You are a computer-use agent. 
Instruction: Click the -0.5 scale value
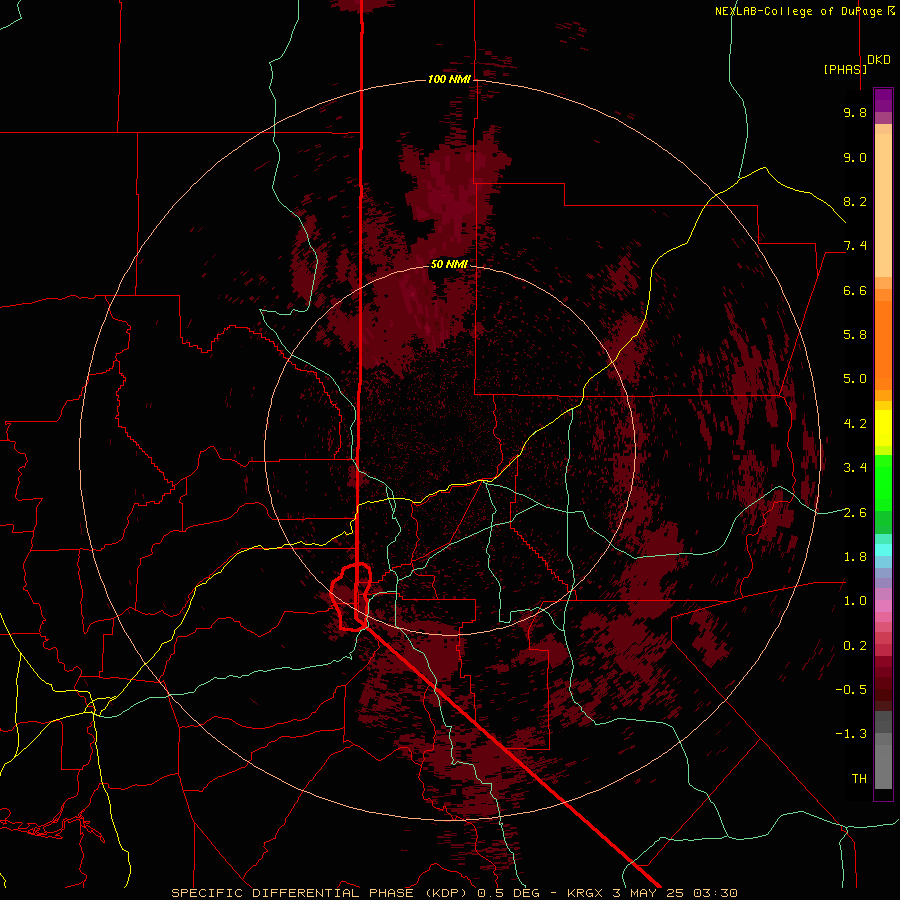click(851, 690)
